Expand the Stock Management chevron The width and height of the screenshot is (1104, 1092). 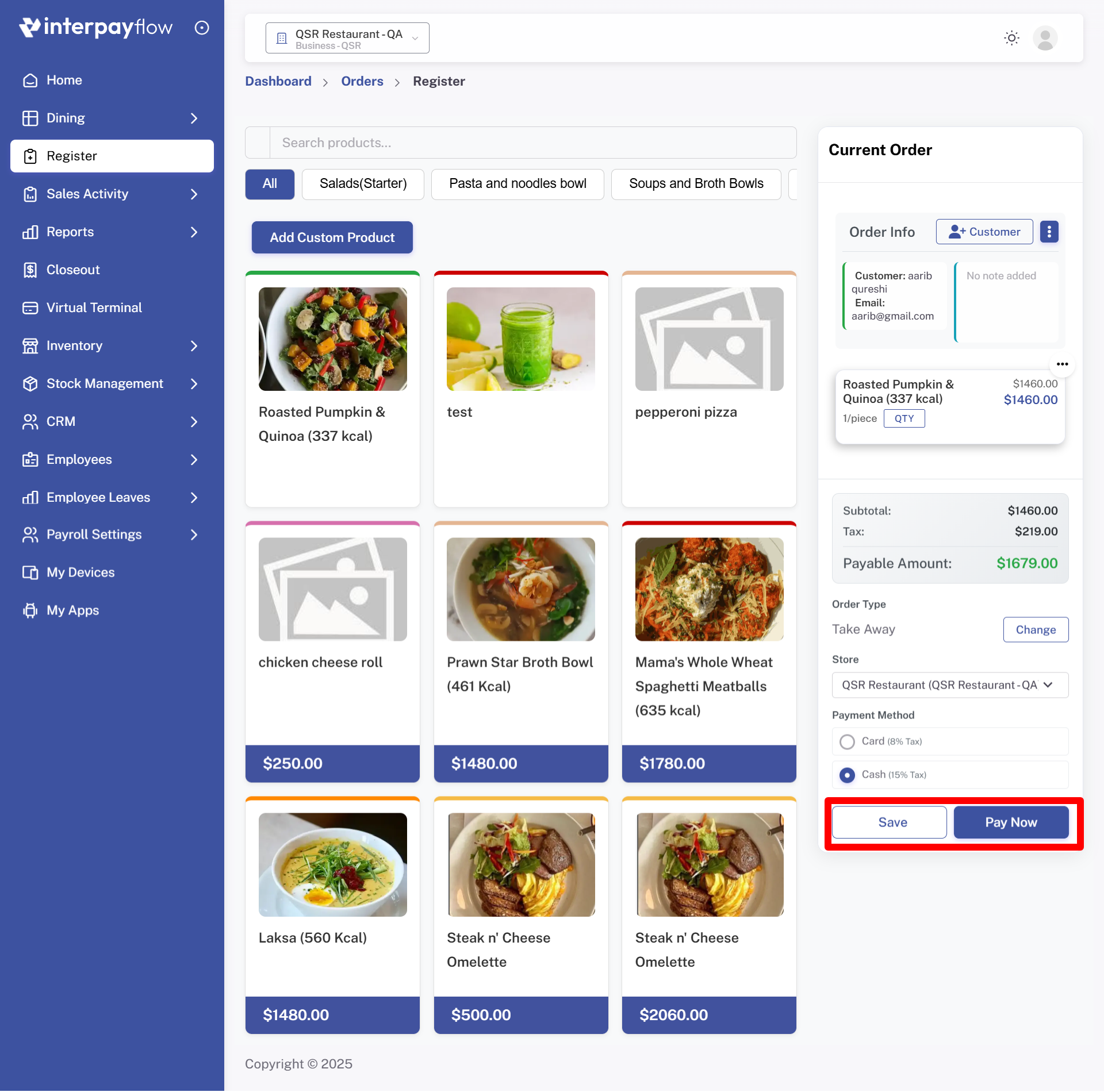(194, 384)
